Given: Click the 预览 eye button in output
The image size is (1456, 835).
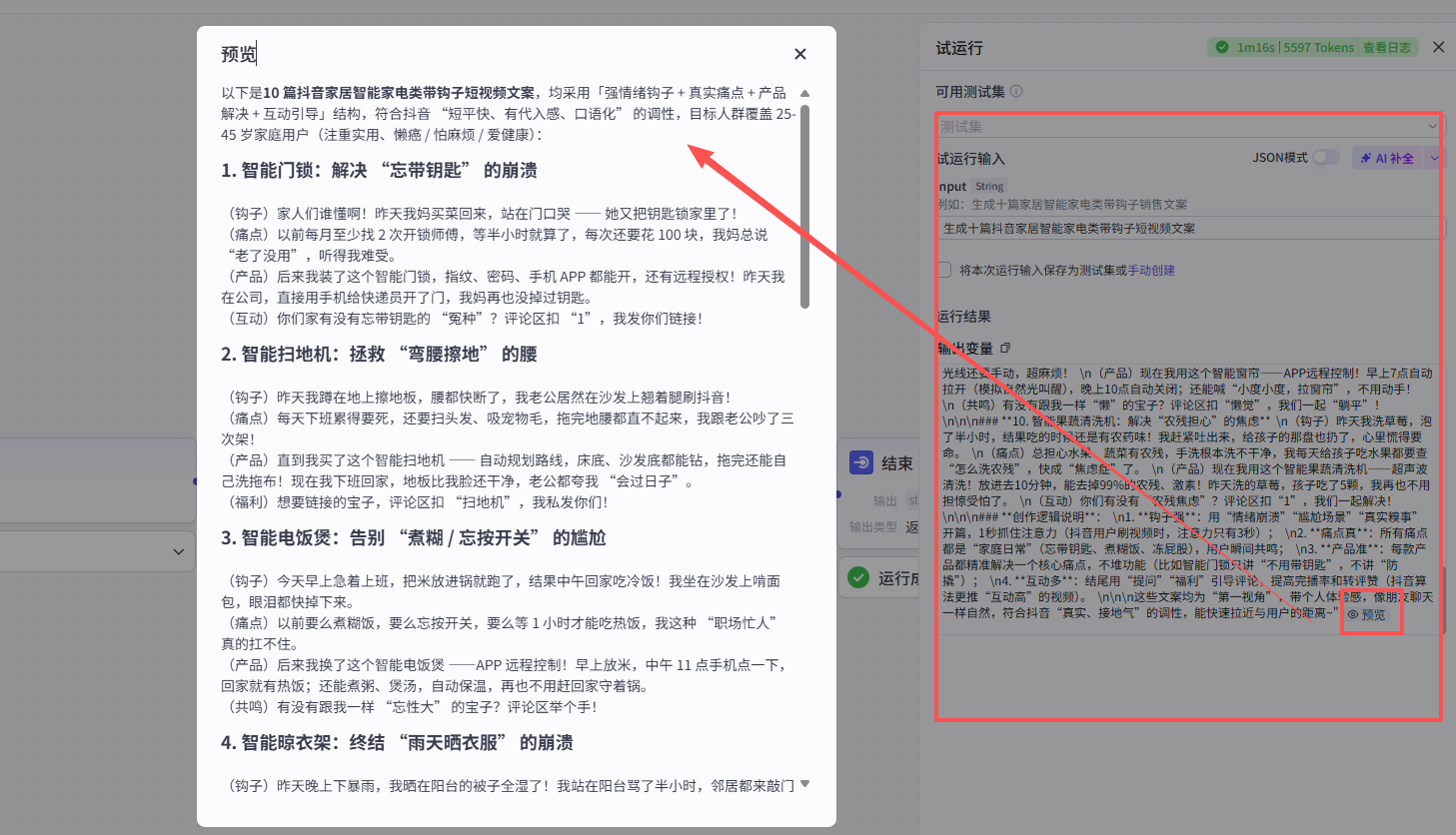Looking at the screenshot, I should pyautogui.click(x=1367, y=614).
